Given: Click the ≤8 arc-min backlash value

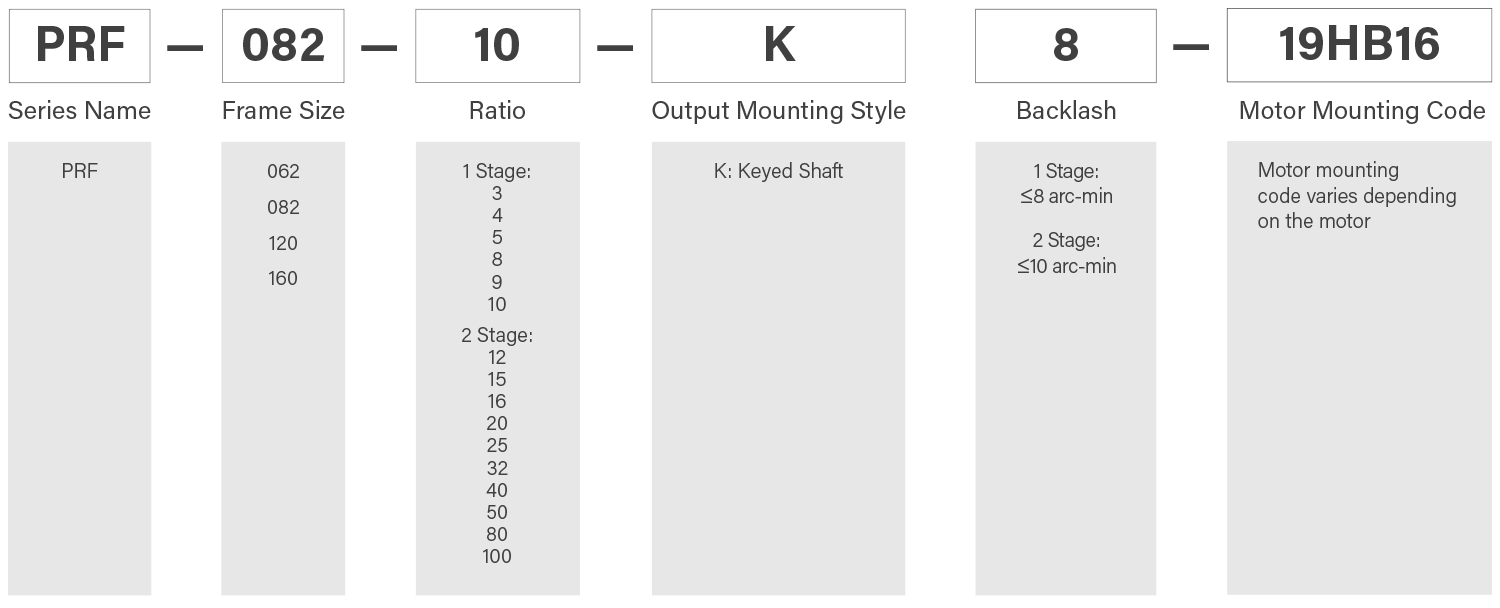Looking at the screenshot, I should (1066, 196).
